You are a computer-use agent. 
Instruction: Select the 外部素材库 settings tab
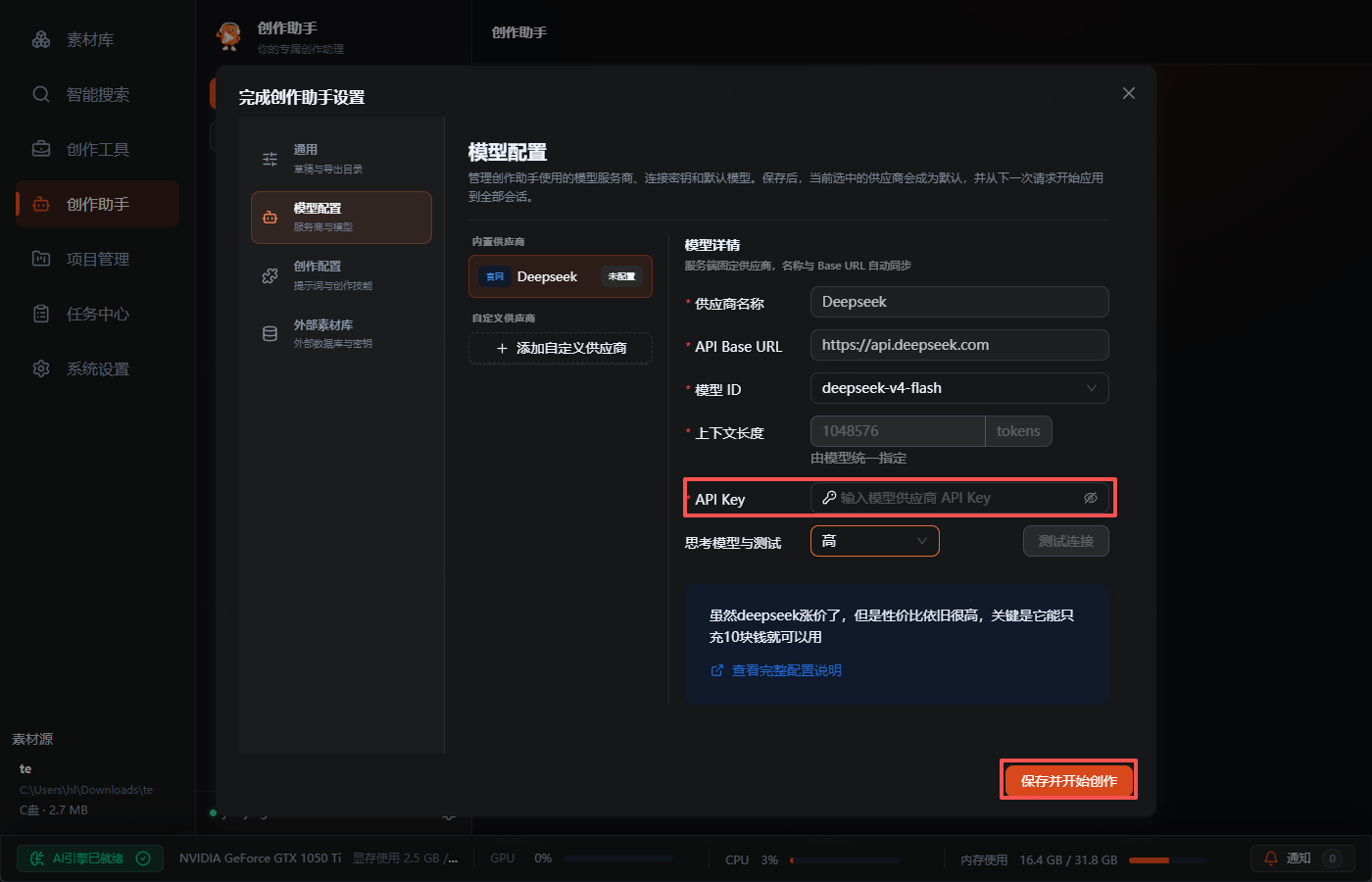click(341, 333)
